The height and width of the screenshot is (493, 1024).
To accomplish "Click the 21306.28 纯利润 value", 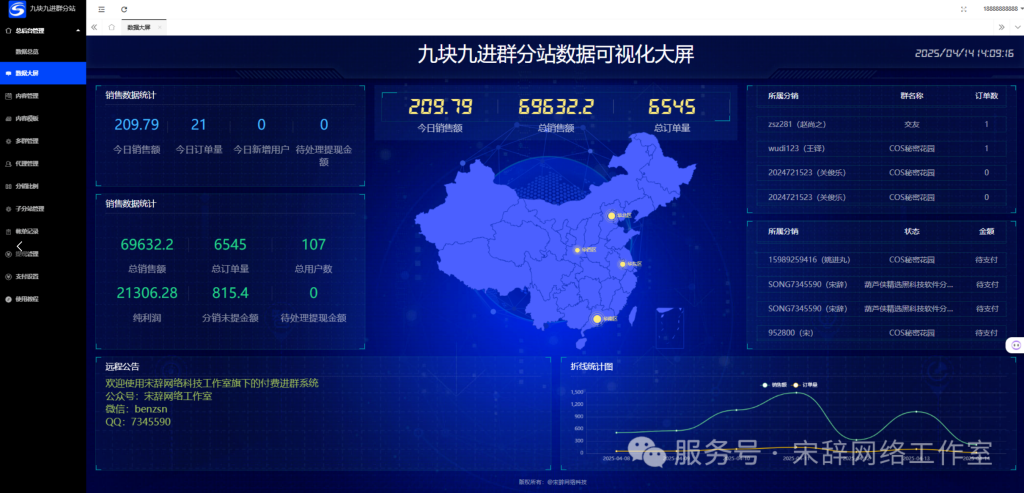I will [x=147, y=293].
